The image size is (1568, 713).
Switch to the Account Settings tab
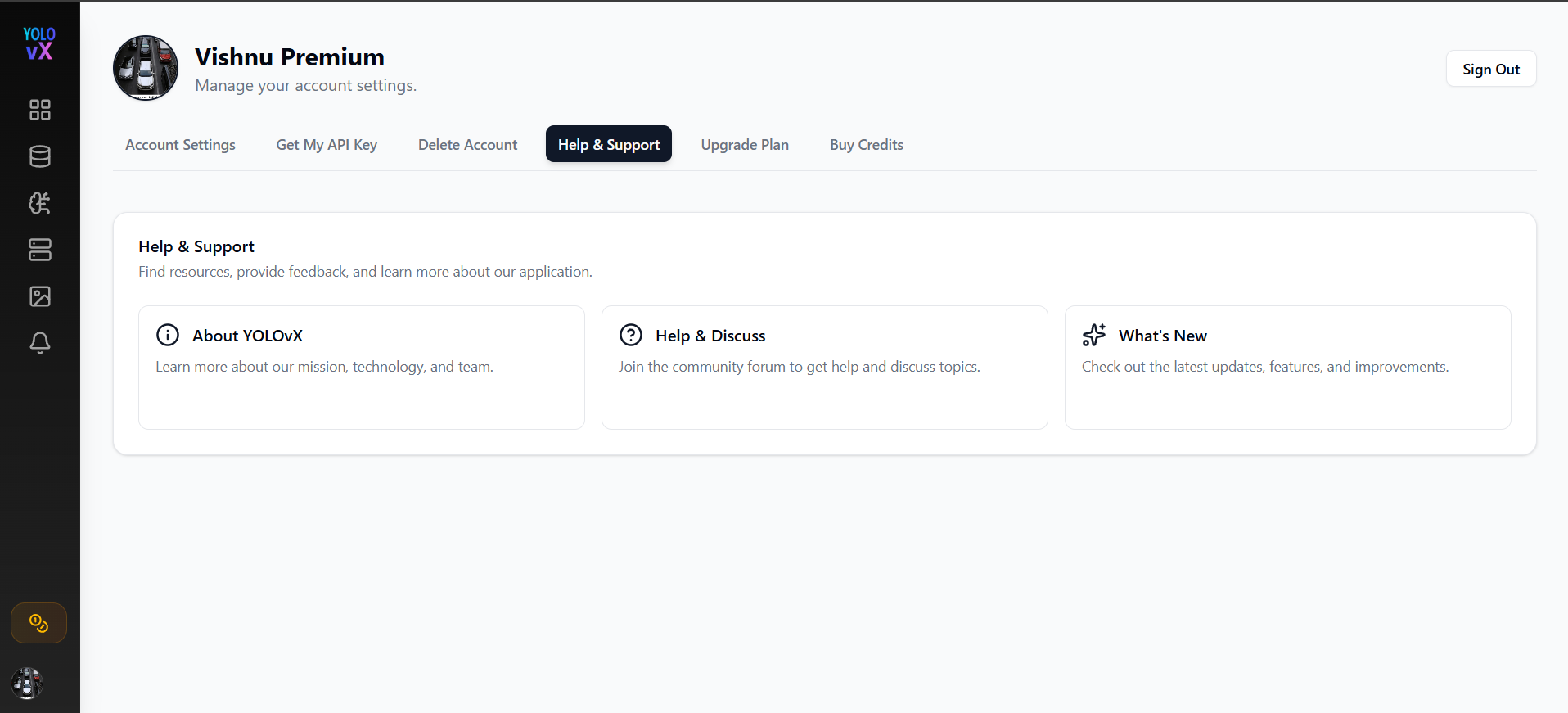click(x=180, y=145)
